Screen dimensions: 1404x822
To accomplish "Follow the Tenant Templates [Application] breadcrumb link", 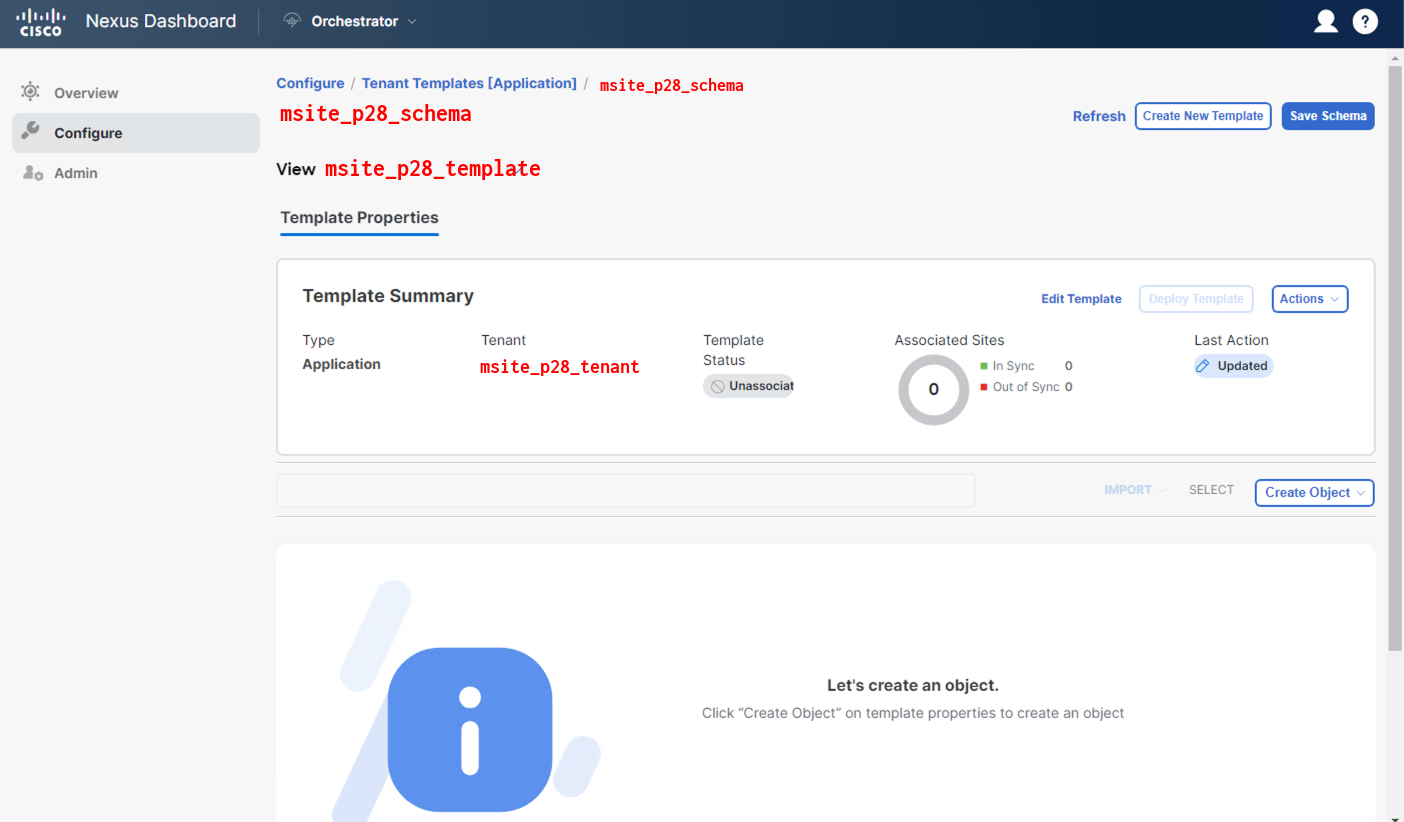I will click(469, 84).
